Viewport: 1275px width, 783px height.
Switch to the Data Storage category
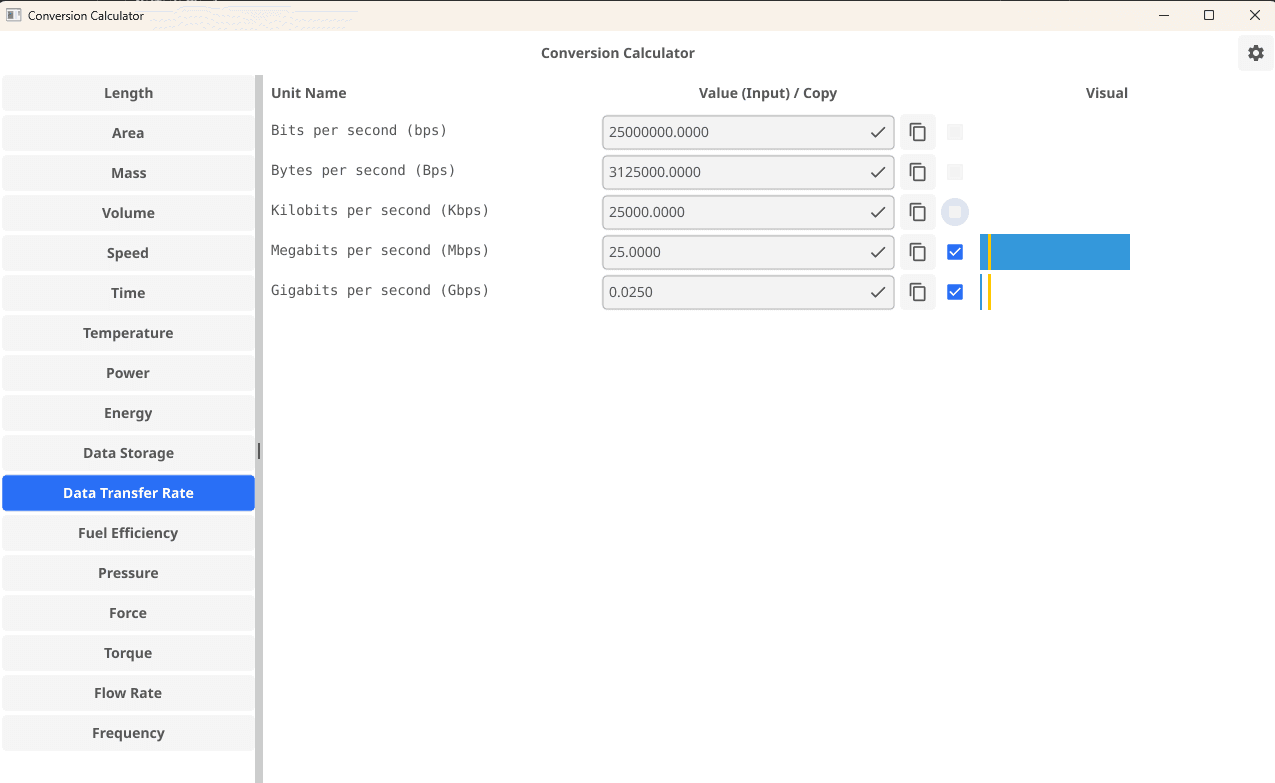[x=128, y=452]
